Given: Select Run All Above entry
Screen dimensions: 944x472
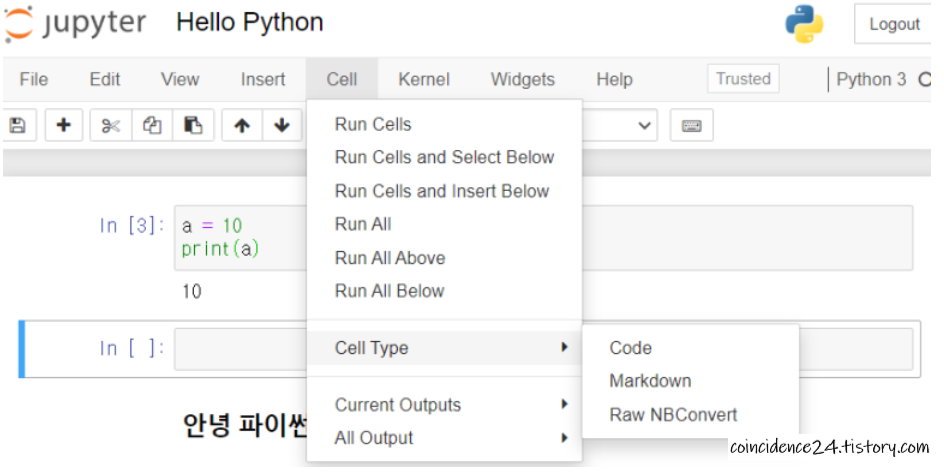Looking at the screenshot, I should pyautogui.click(x=444, y=258).
